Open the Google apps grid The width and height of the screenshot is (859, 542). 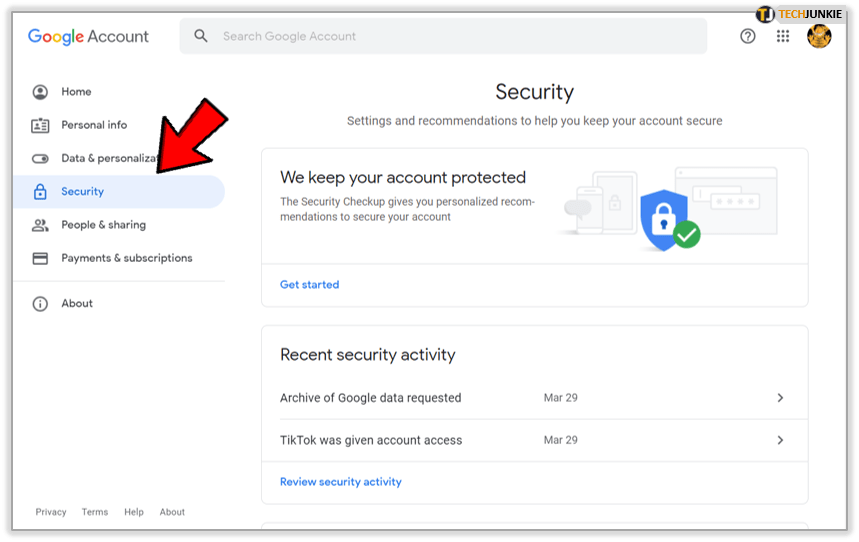click(x=783, y=36)
